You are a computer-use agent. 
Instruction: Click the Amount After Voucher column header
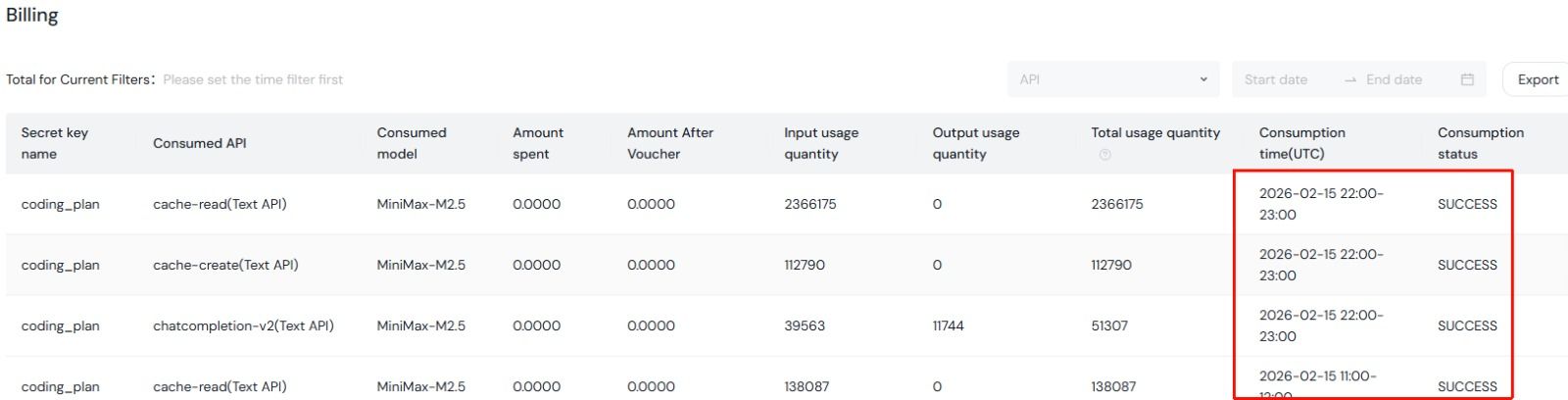coord(670,143)
